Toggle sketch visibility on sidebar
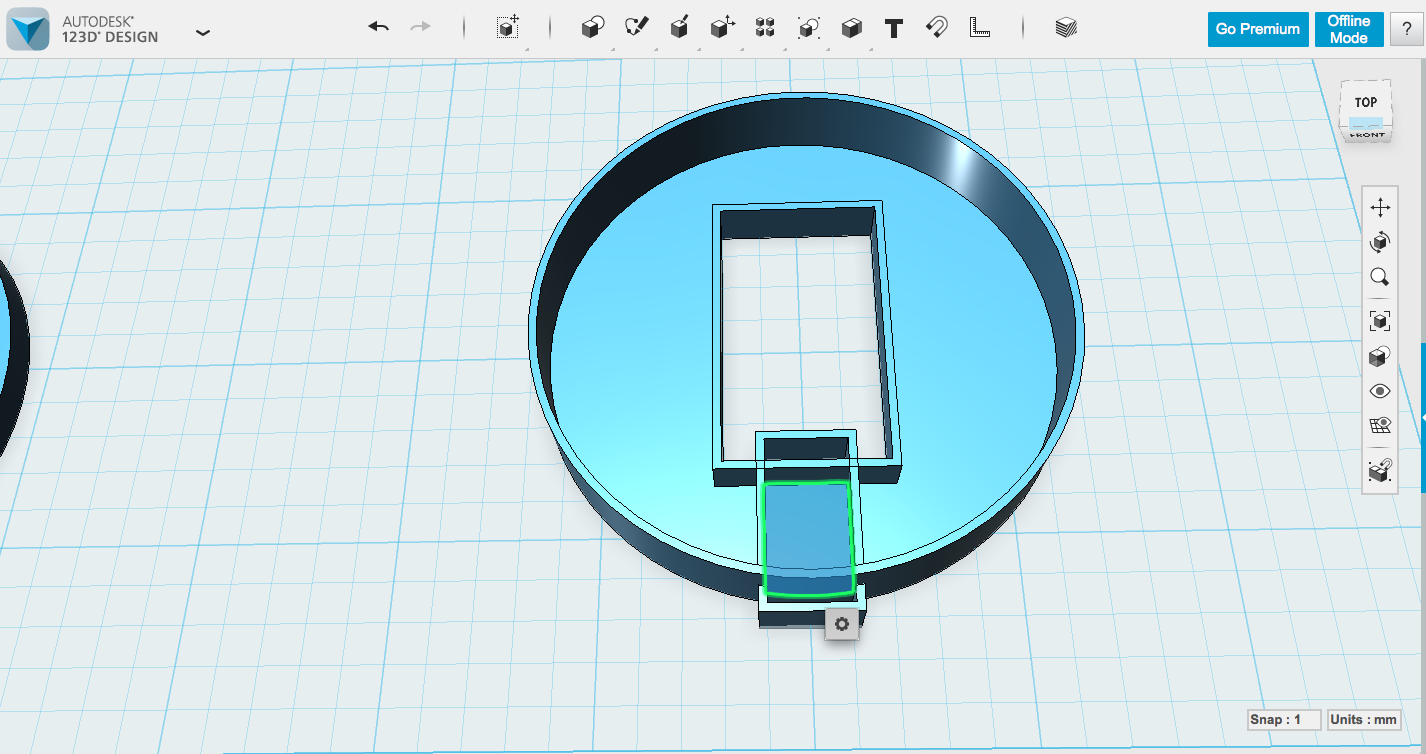Viewport: 1426px width, 754px height. pos(1380,424)
